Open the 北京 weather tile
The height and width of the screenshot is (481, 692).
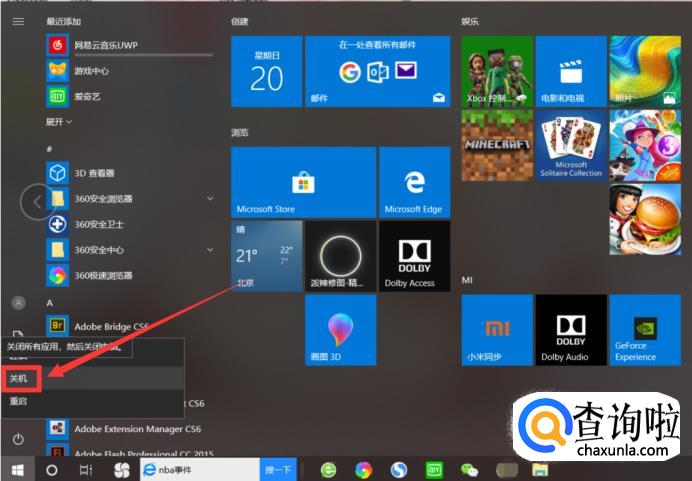click(x=267, y=256)
